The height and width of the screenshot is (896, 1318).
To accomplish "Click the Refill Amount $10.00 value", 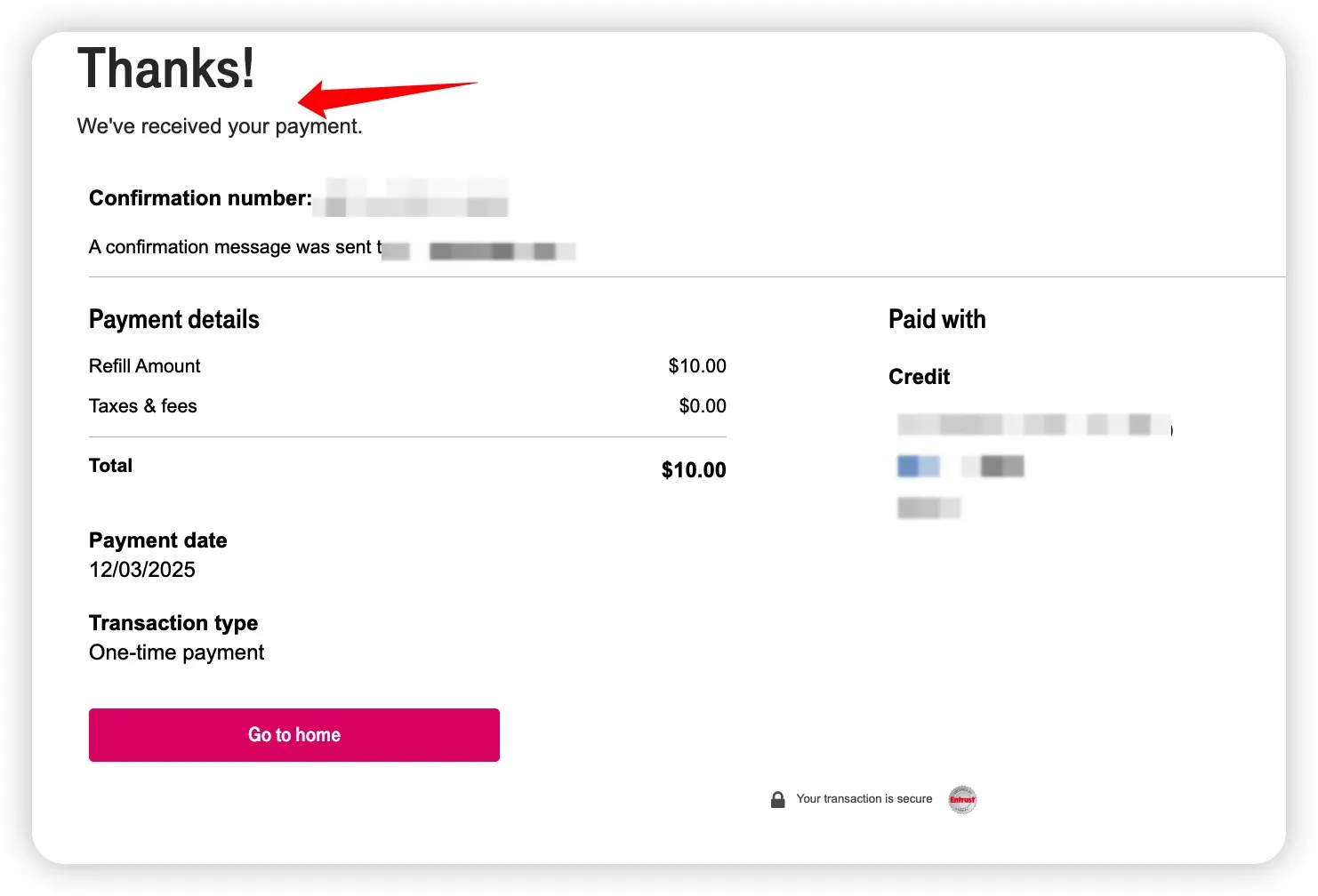I will click(x=697, y=366).
